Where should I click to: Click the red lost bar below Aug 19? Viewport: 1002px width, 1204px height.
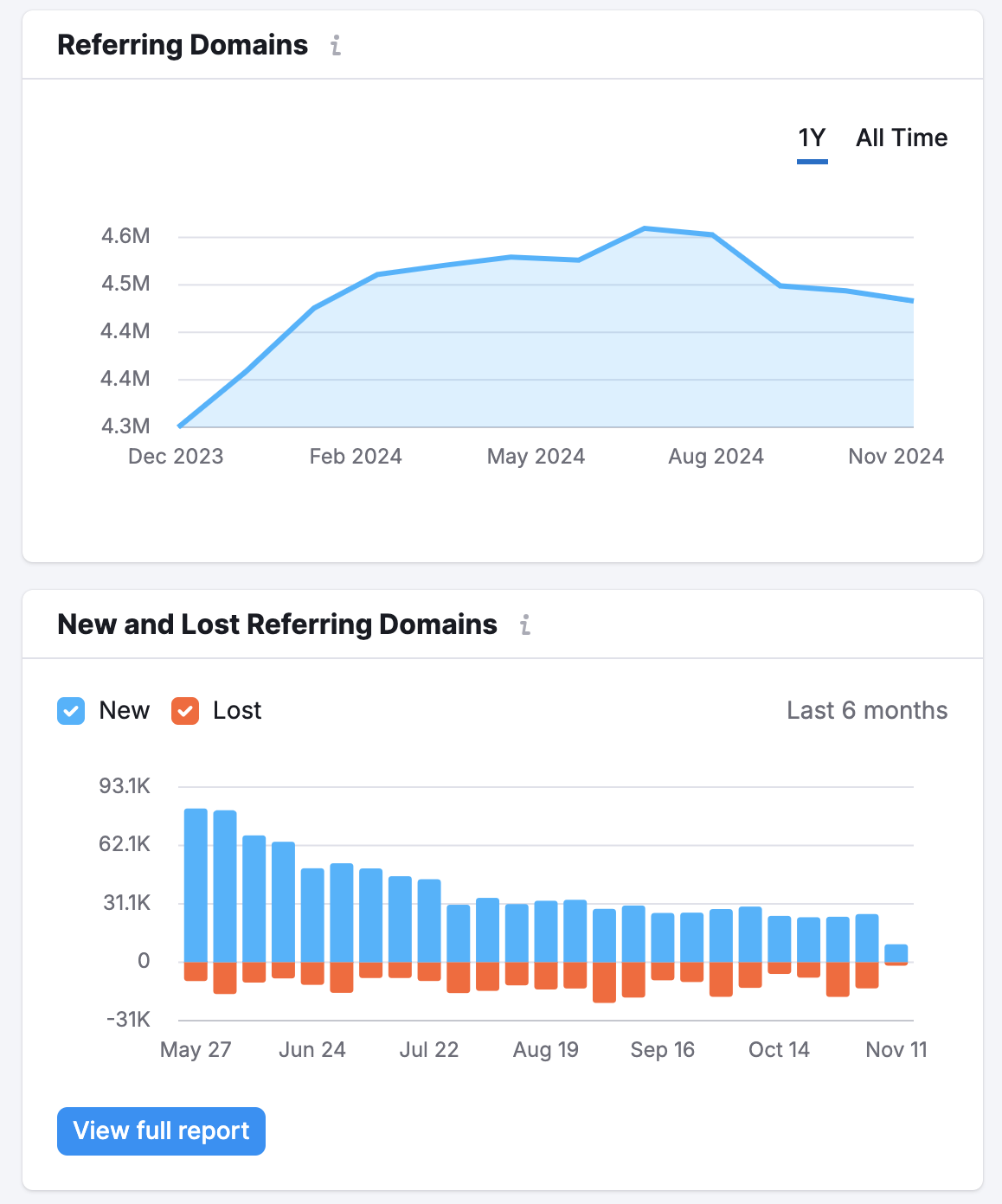[x=545, y=977]
